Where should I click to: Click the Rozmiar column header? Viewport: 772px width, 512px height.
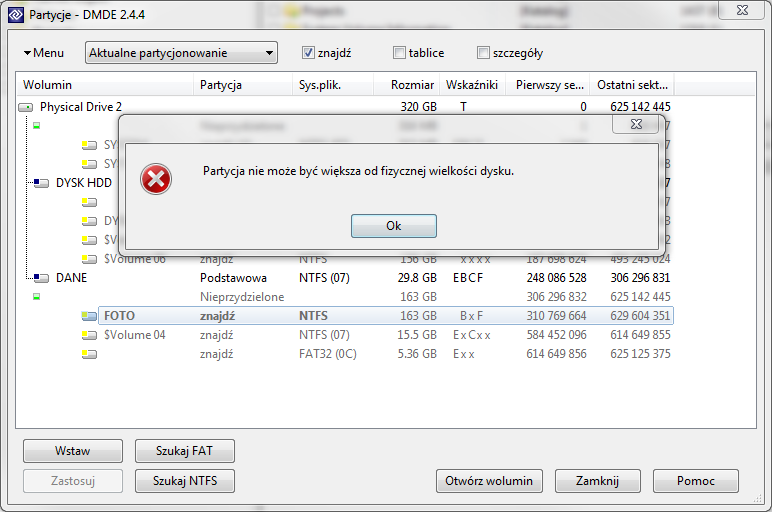[407, 85]
